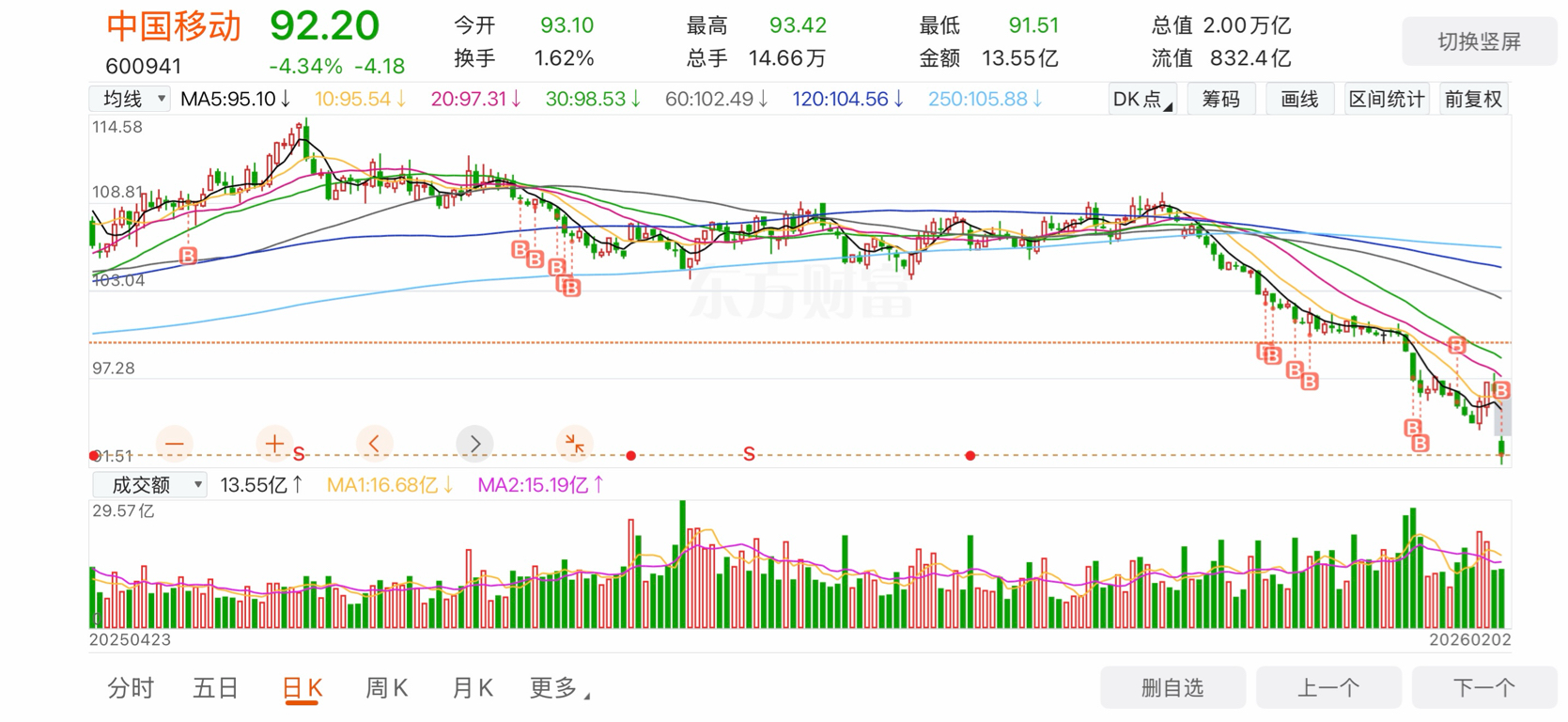The image size is (1568, 722).
Task: Click the 换手 1.62% value
Action: point(564,58)
